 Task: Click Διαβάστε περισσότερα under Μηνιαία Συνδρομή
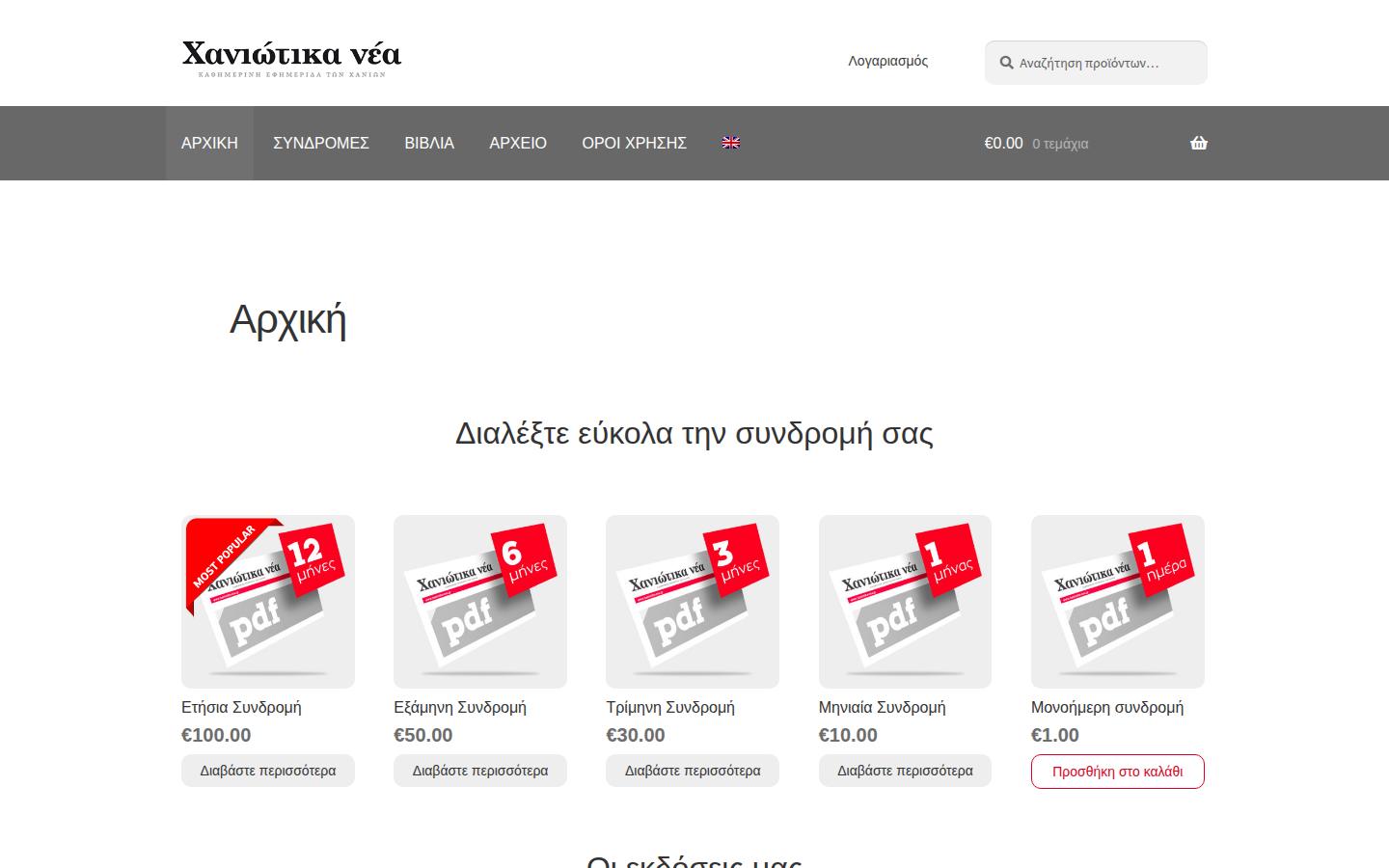tap(905, 771)
